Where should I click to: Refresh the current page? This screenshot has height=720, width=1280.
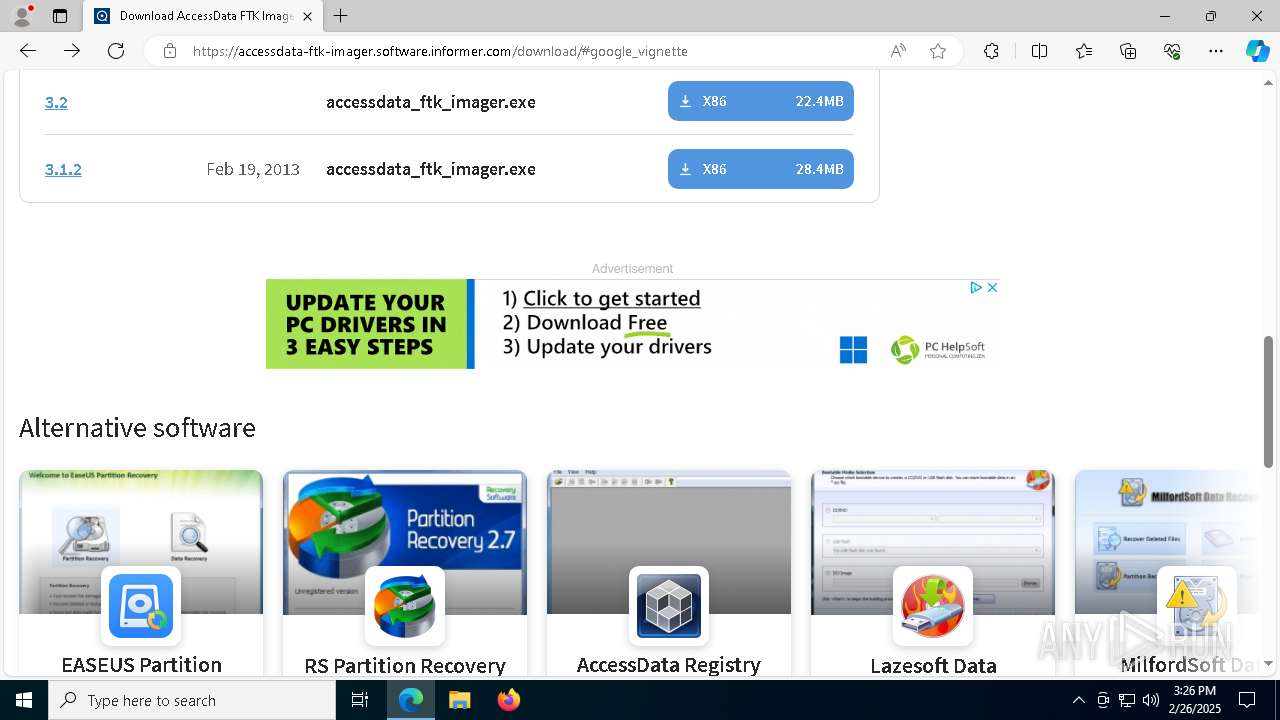point(116,51)
